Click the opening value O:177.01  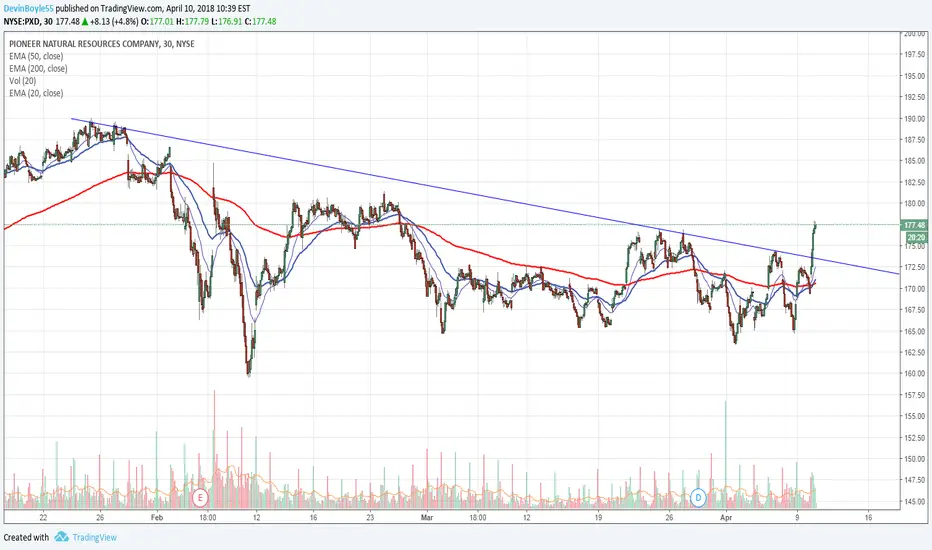coord(158,21)
